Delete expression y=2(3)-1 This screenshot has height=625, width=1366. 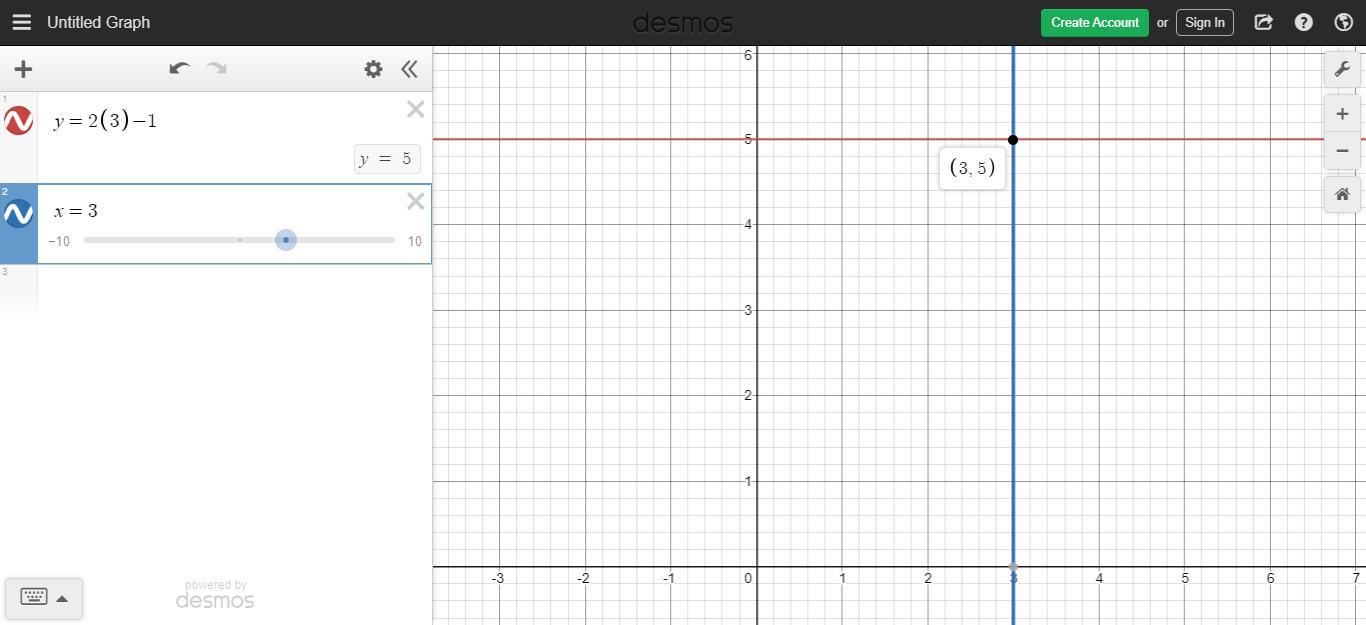tap(416, 110)
